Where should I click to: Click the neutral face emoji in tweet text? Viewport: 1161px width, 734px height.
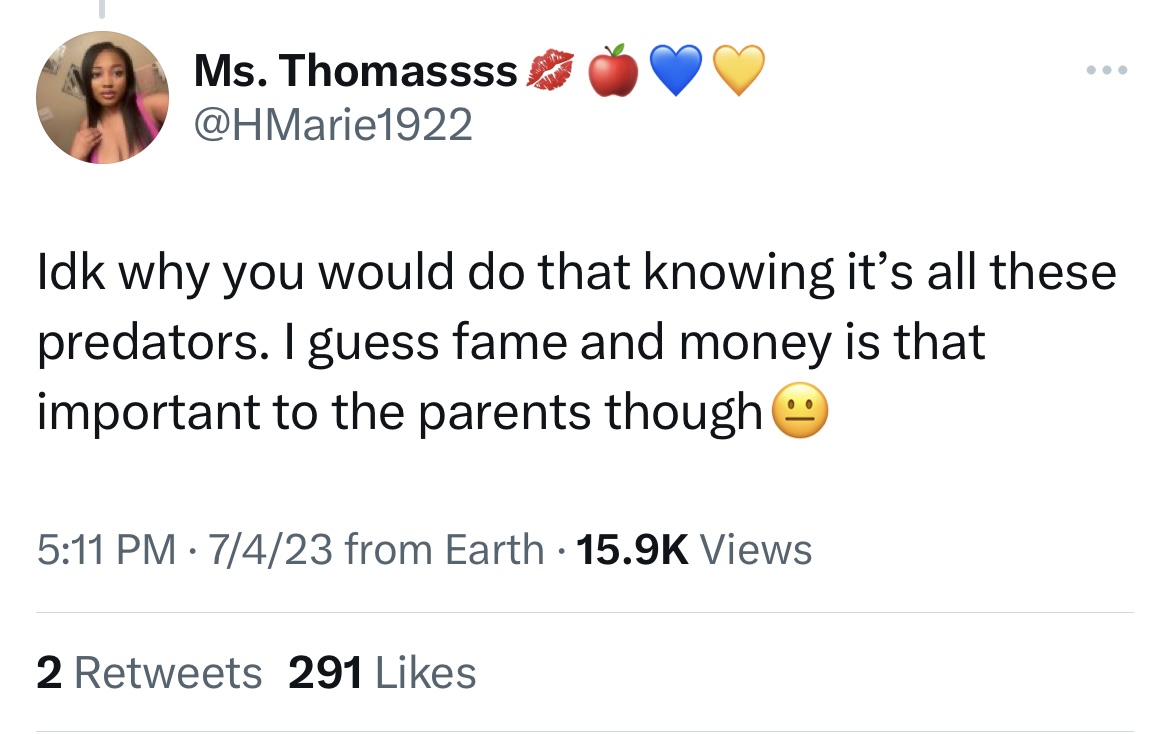click(x=802, y=410)
